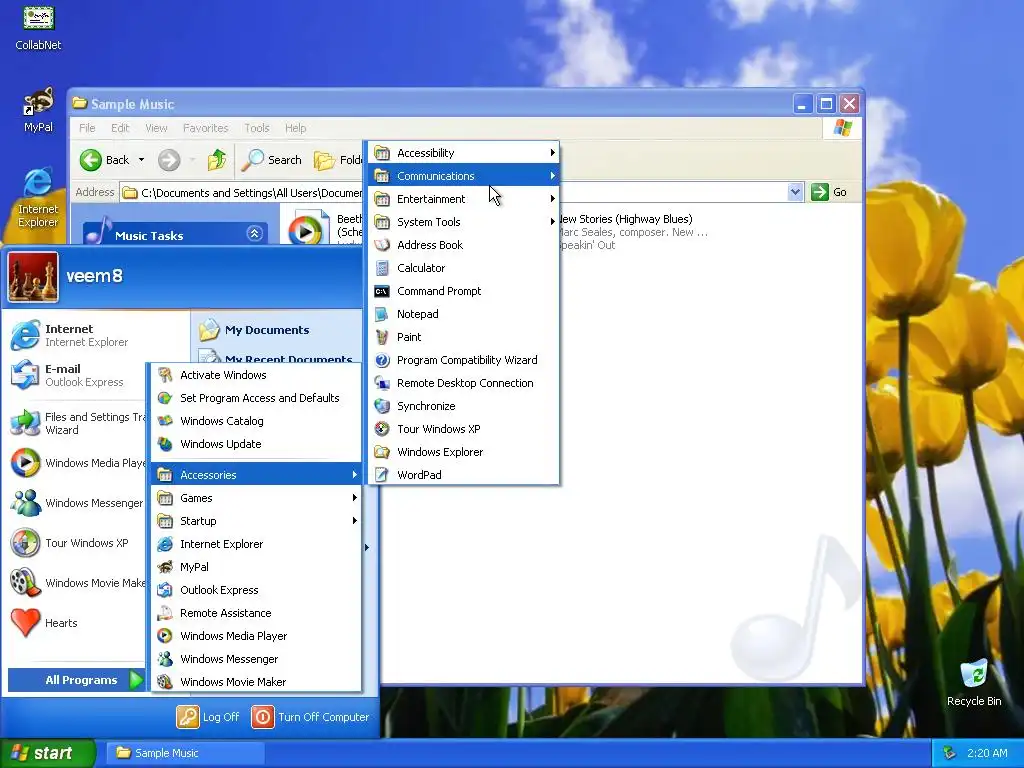Launch Windows Movie Maker from All Programs
1024x768 pixels.
click(256, 682)
